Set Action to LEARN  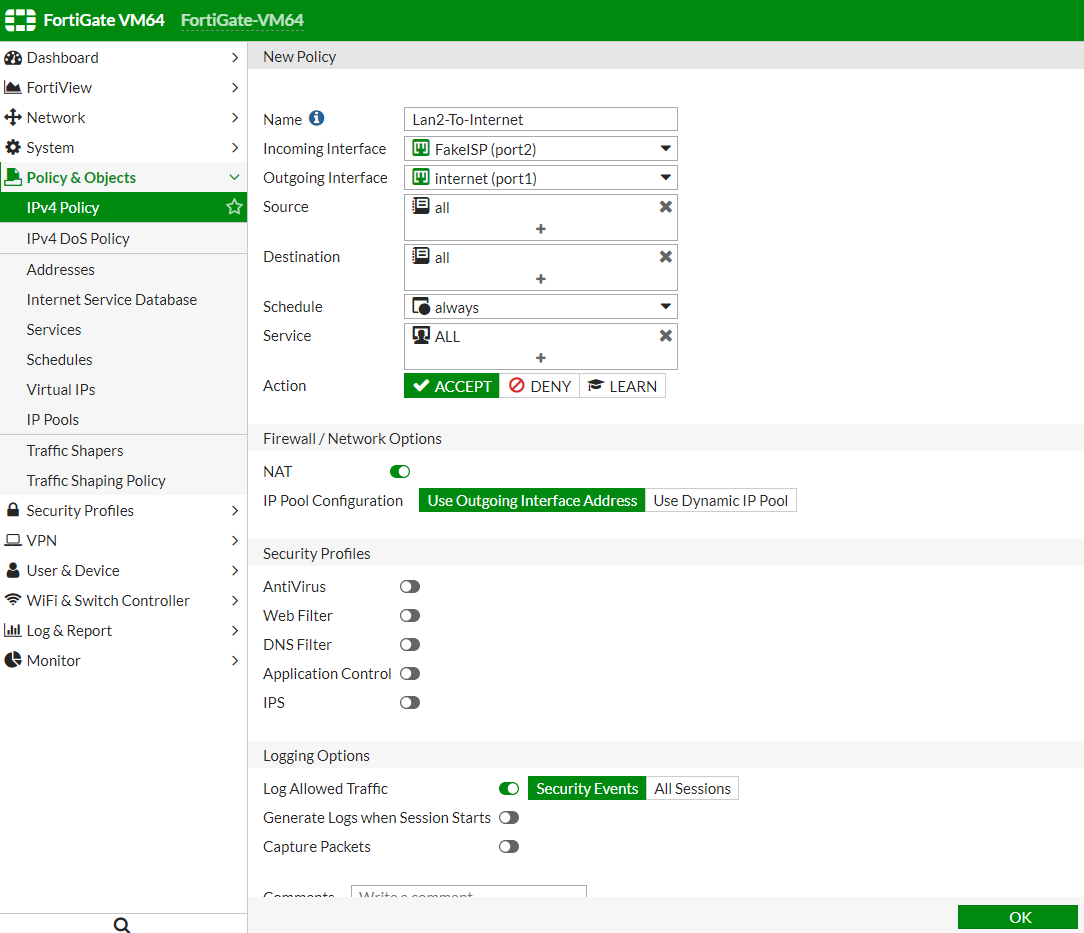click(x=622, y=386)
